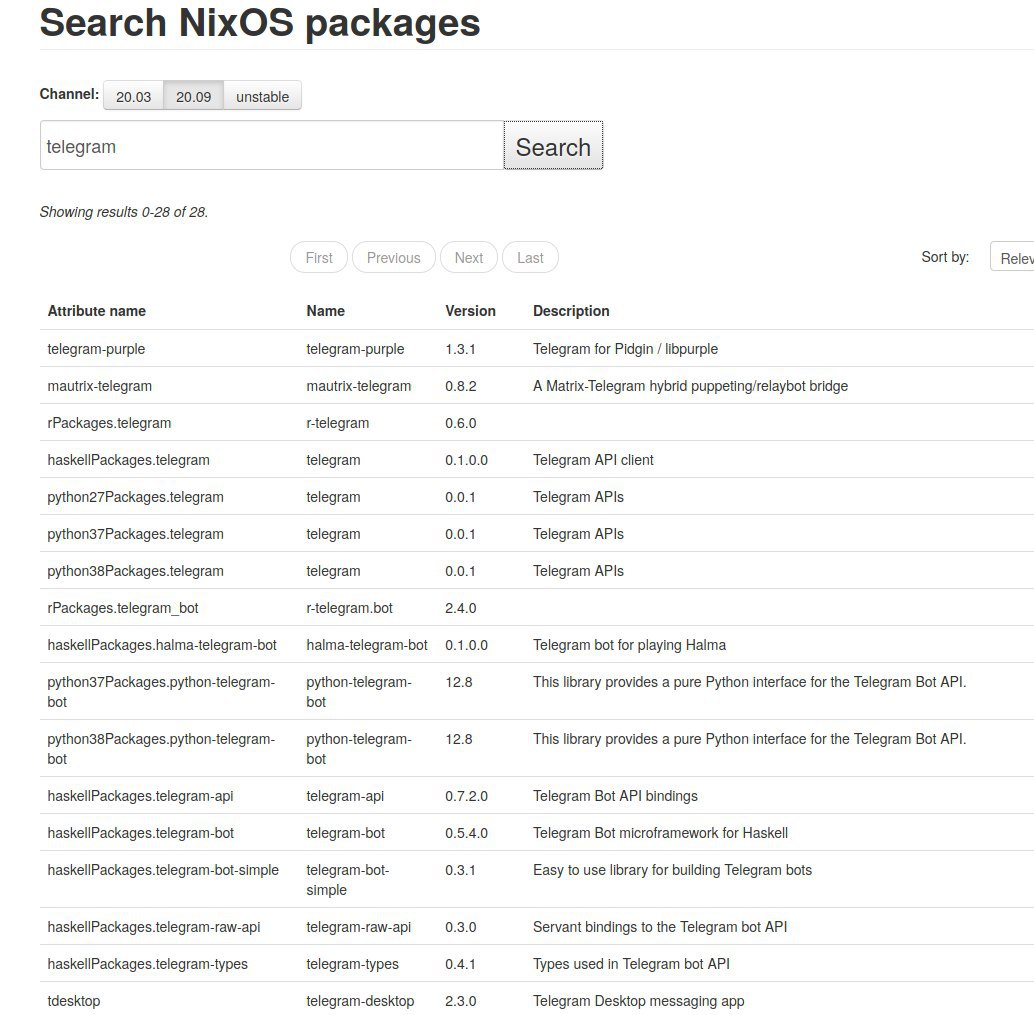The height and width of the screenshot is (1015, 1034).
Task: Click version 2.3.0 of telegram-desktop
Action: click(461, 1001)
